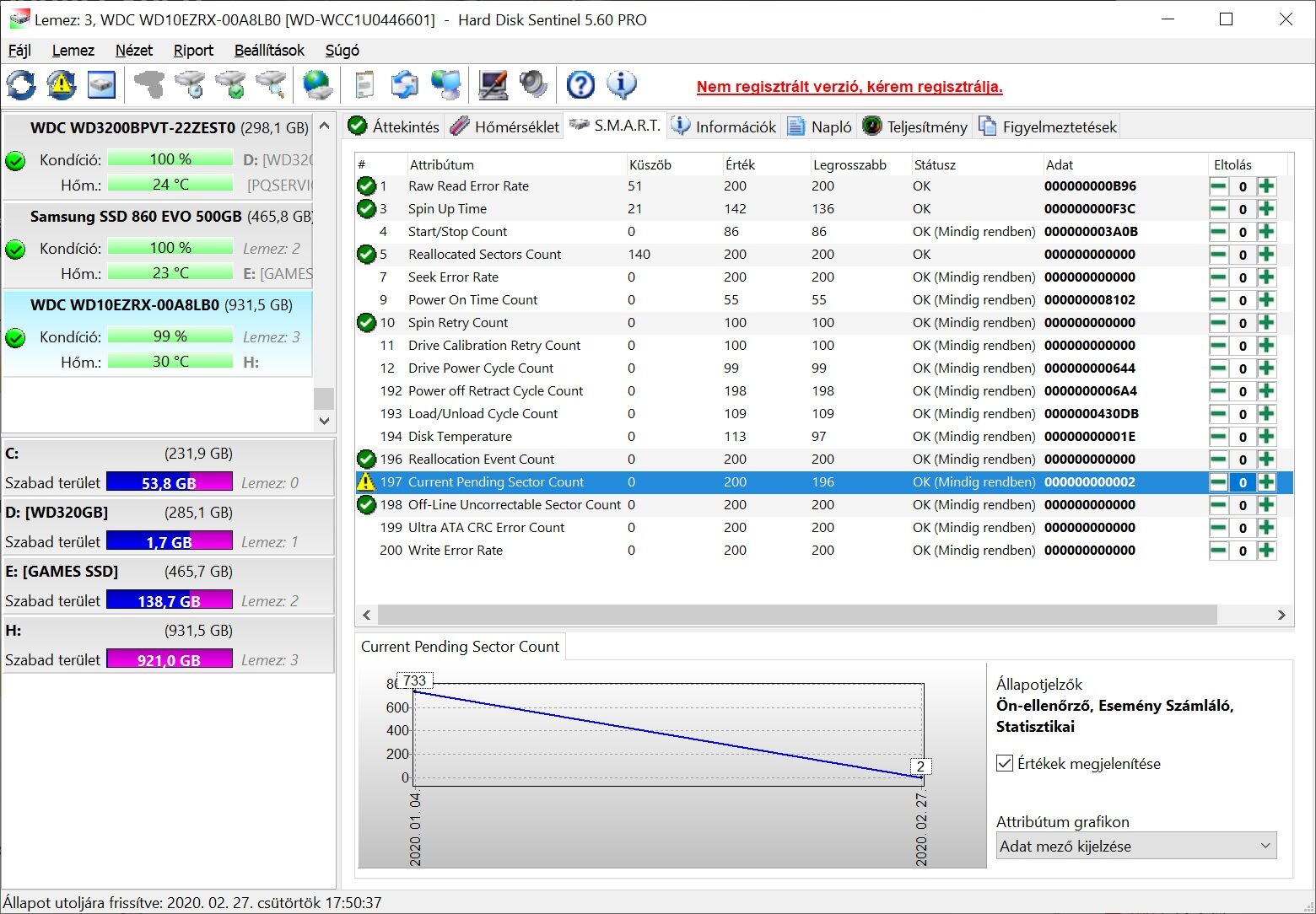Click the network monitor with globe icon
1316x914 pixels.
point(445,84)
